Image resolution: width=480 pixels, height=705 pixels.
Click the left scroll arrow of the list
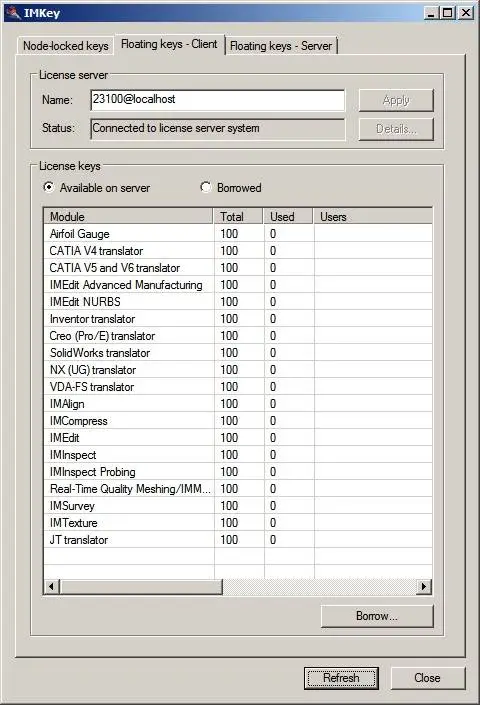coord(52,586)
